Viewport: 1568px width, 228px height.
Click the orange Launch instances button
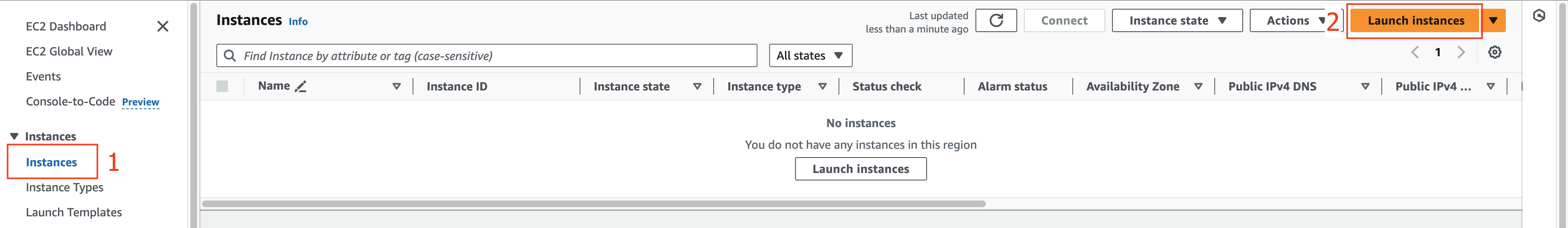click(1415, 21)
